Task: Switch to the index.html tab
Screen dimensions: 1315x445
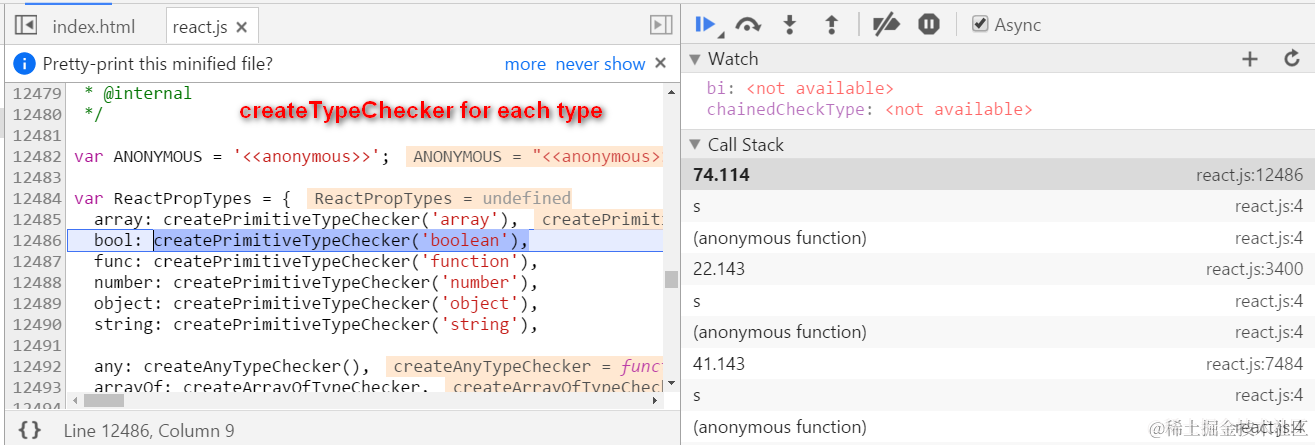Action: point(94,27)
